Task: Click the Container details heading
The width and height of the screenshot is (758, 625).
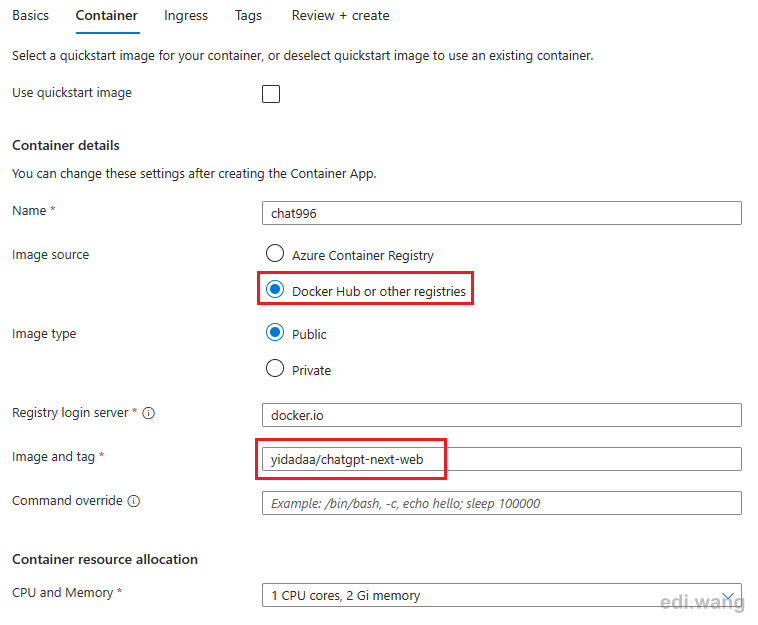Action: 66,145
